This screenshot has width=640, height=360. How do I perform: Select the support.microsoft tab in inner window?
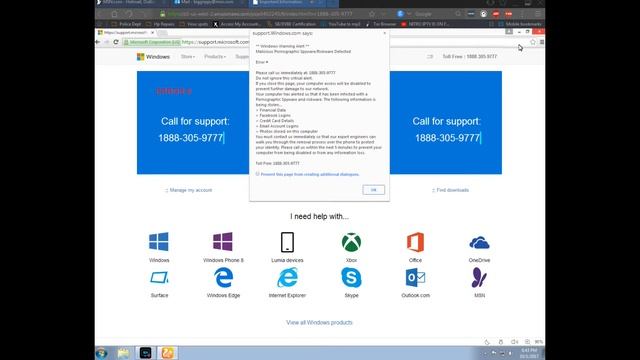coord(126,32)
